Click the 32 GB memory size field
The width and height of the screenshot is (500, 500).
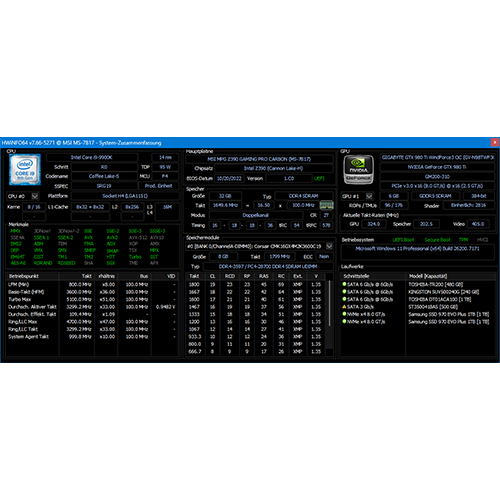tap(225, 196)
